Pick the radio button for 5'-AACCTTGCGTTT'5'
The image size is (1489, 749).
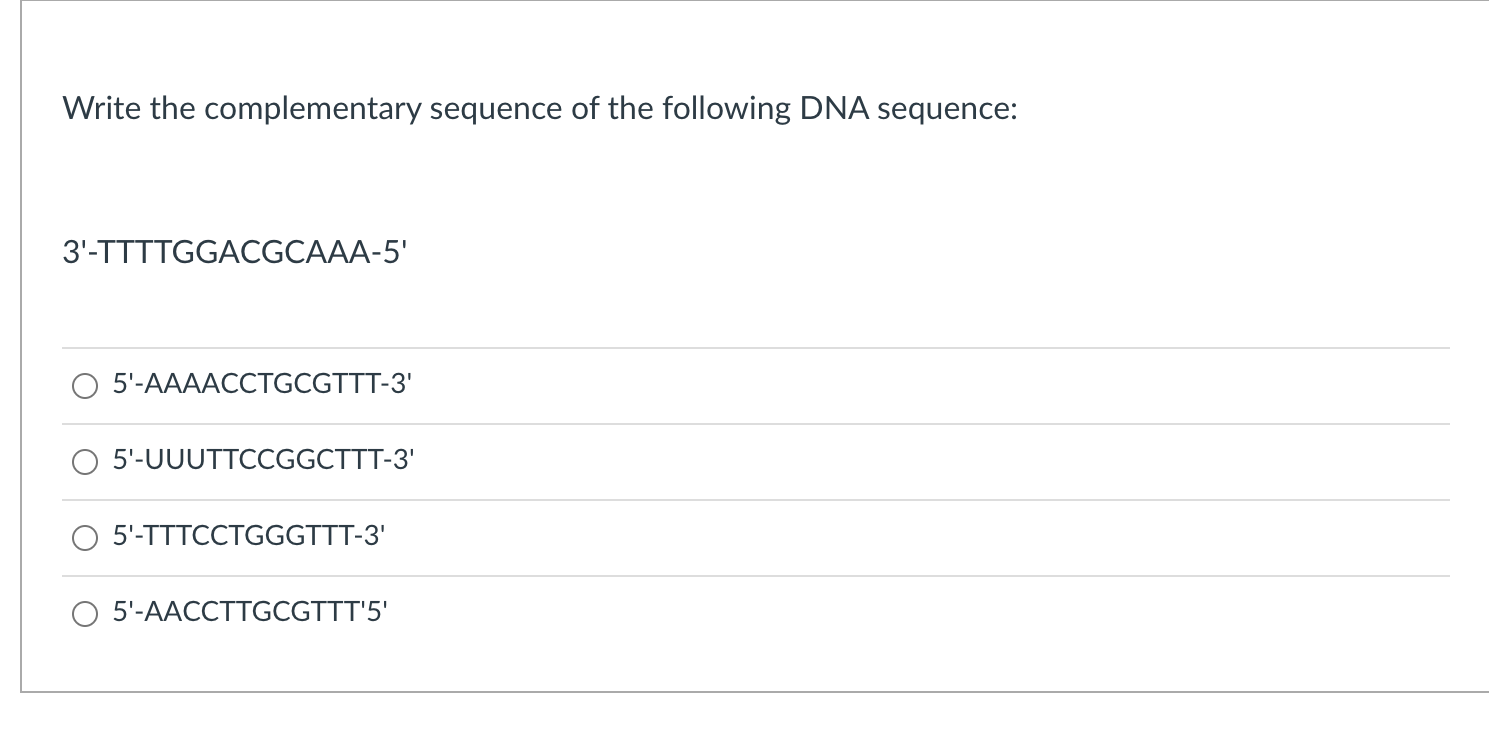click(84, 615)
